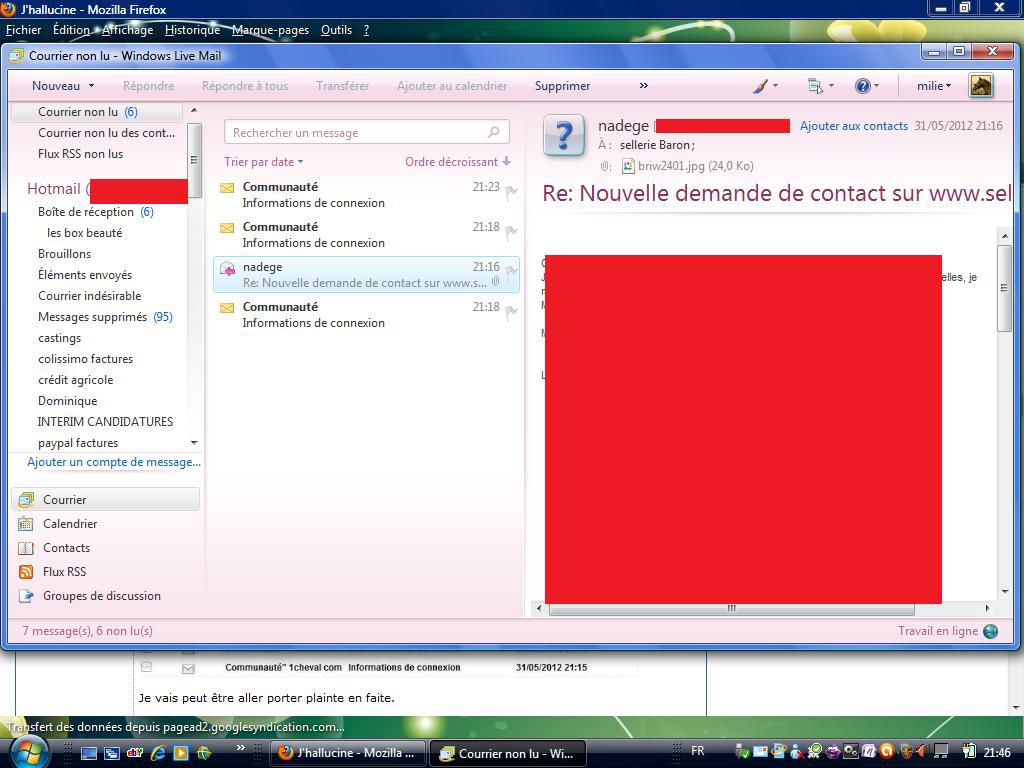The height and width of the screenshot is (768, 1024).
Task: Click the Windows Start orb
Action: [27, 751]
